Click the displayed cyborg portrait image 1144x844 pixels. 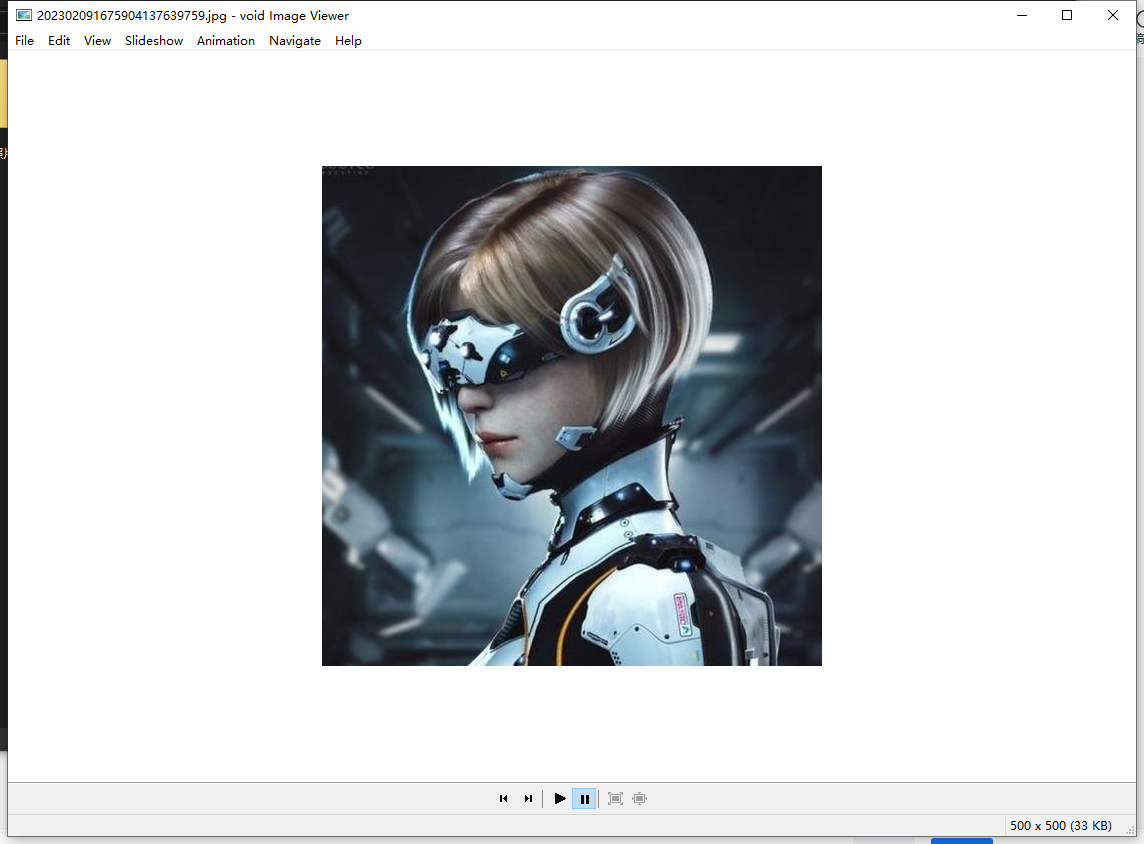(571, 415)
